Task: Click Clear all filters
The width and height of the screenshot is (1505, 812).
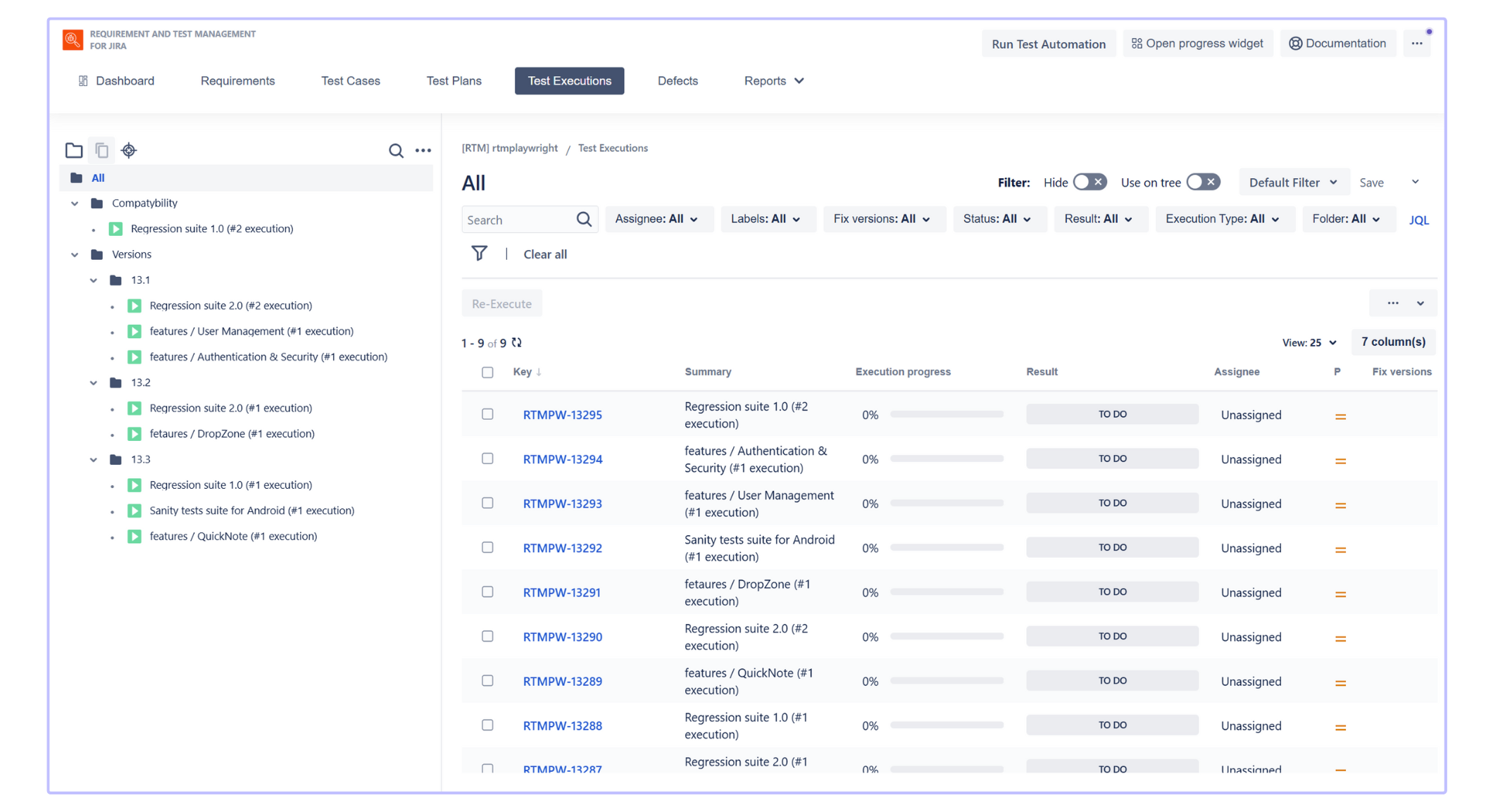Action: [x=545, y=254]
